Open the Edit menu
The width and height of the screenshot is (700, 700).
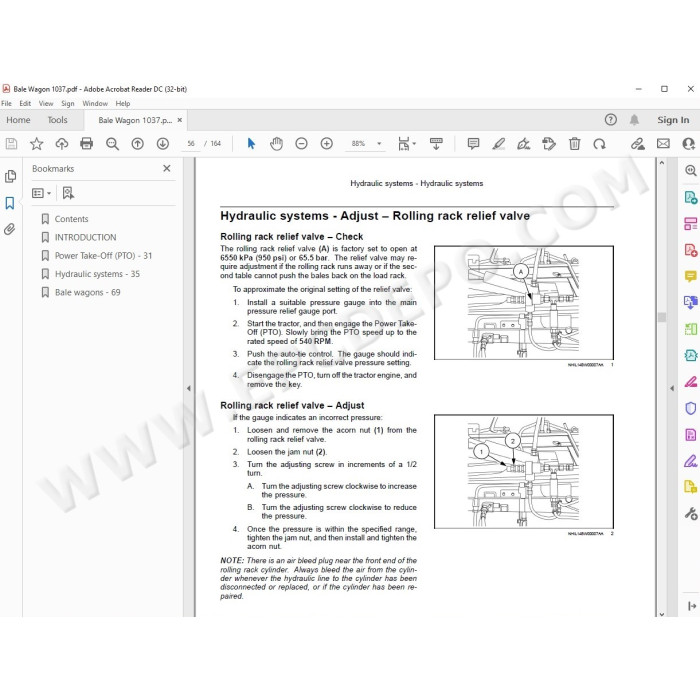click(x=25, y=104)
